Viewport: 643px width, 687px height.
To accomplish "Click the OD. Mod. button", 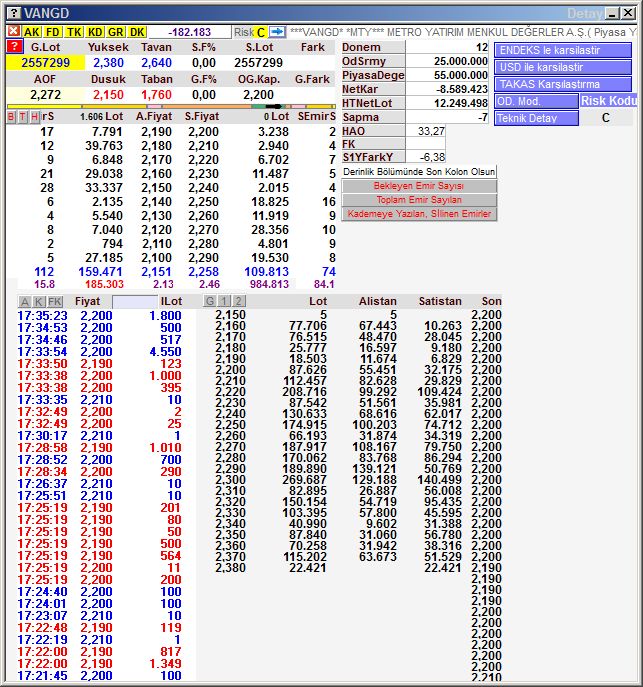I will tap(536, 102).
